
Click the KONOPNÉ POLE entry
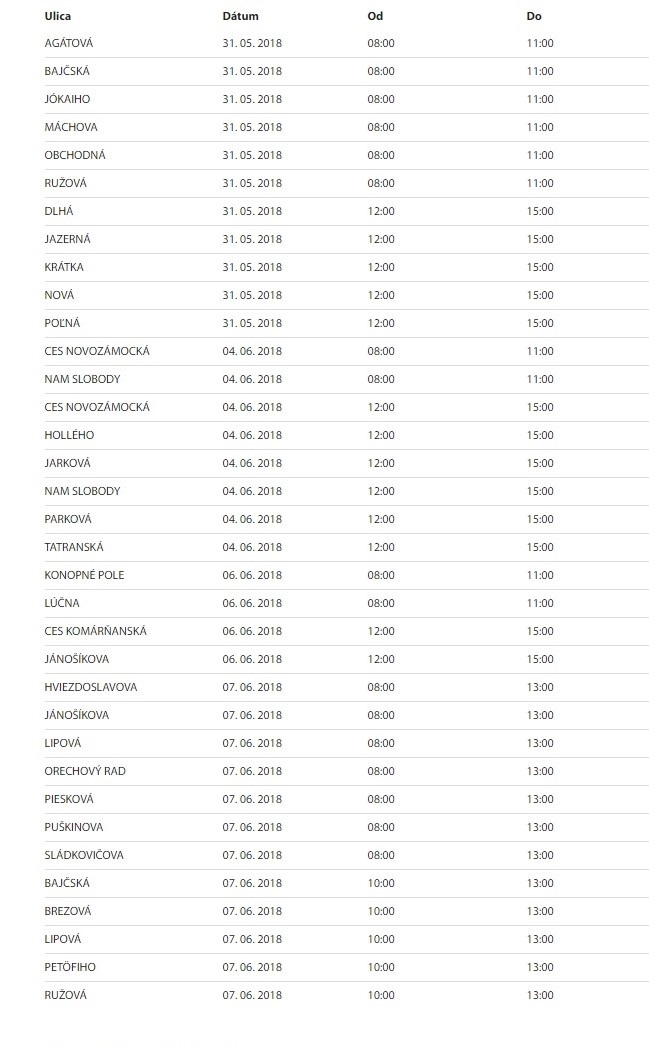pos(85,576)
